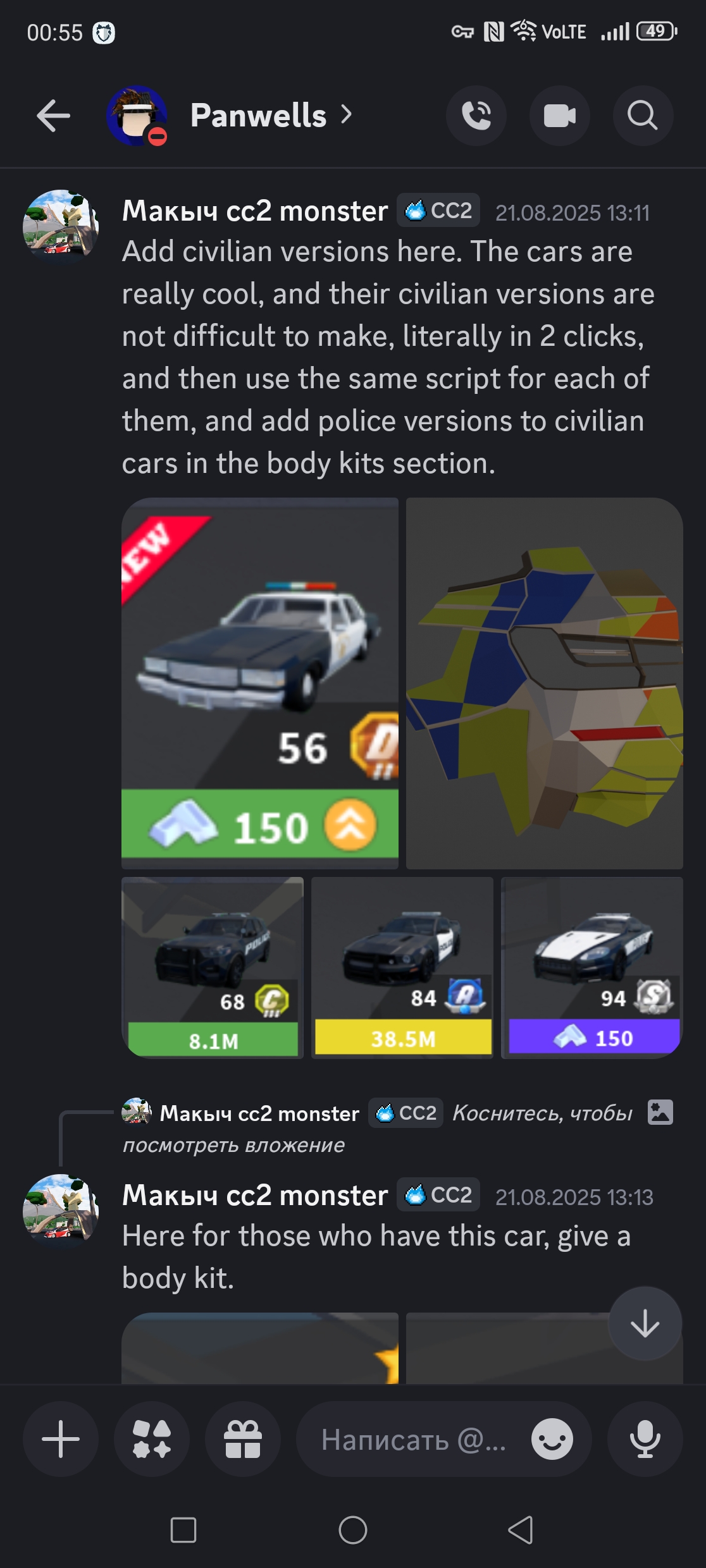This screenshot has height=1568, width=706.
Task: Open Panwells avatar in the header
Action: (x=137, y=116)
